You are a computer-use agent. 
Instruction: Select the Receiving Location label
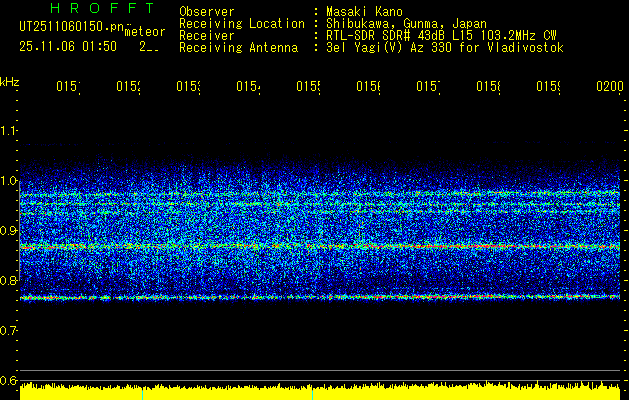point(241,23)
